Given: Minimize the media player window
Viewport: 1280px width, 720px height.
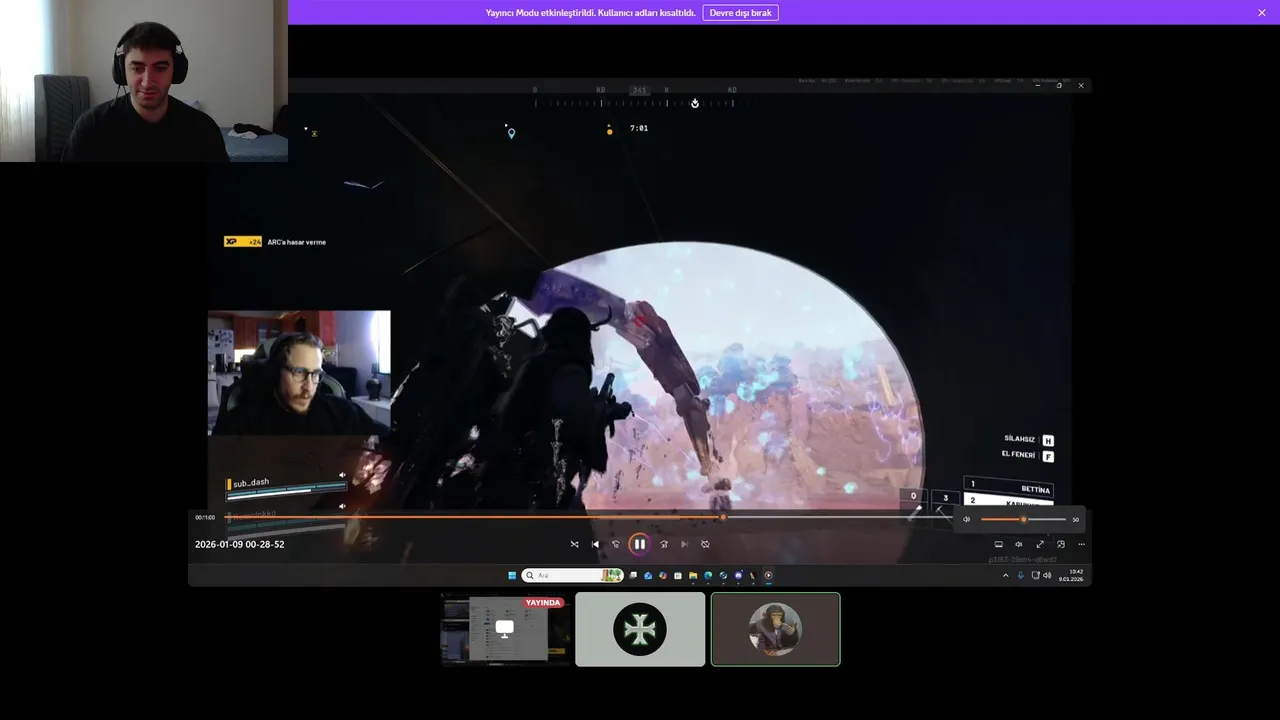Looking at the screenshot, I should coord(1038,86).
